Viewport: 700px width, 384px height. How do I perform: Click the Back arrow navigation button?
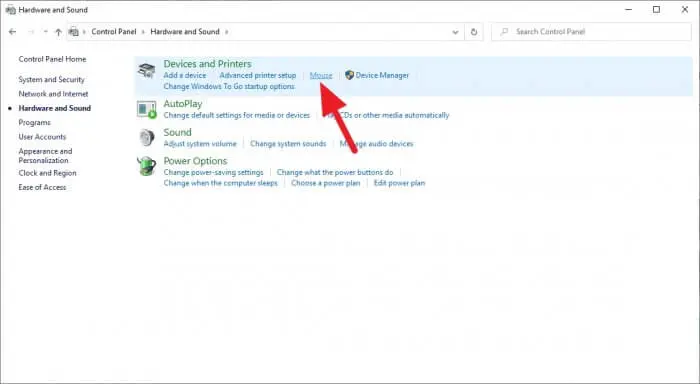click(x=12, y=32)
